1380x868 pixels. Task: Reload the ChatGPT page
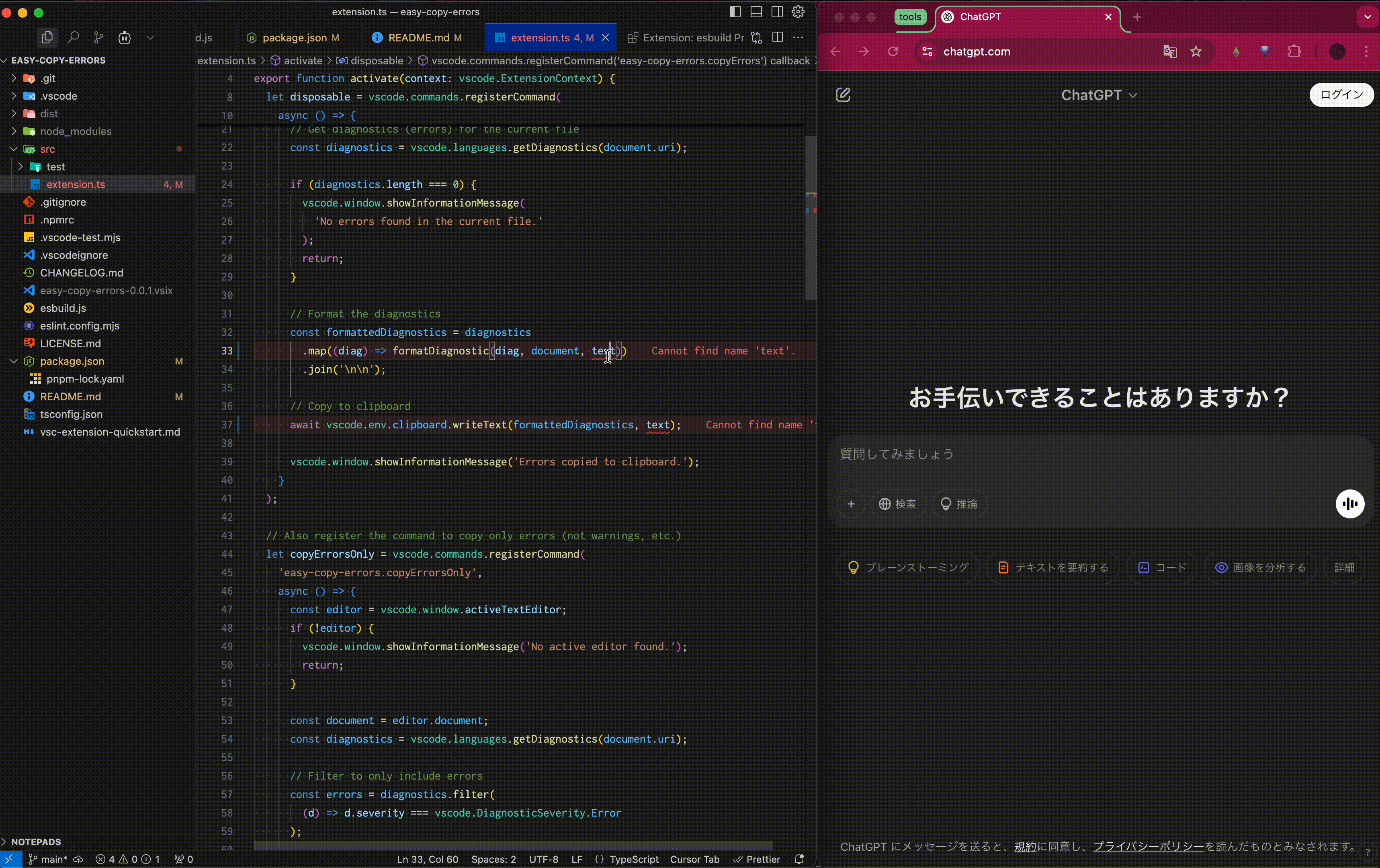tap(892, 51)
